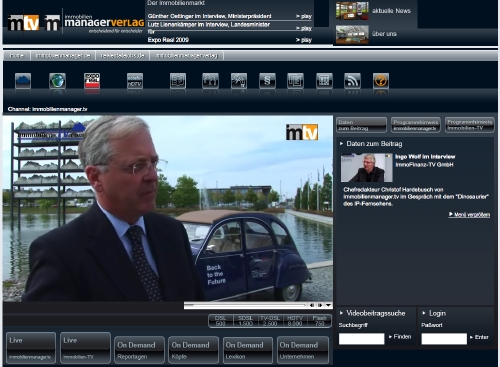Click the mtv logo in the header
500x367 pixels.
point(23,23)
